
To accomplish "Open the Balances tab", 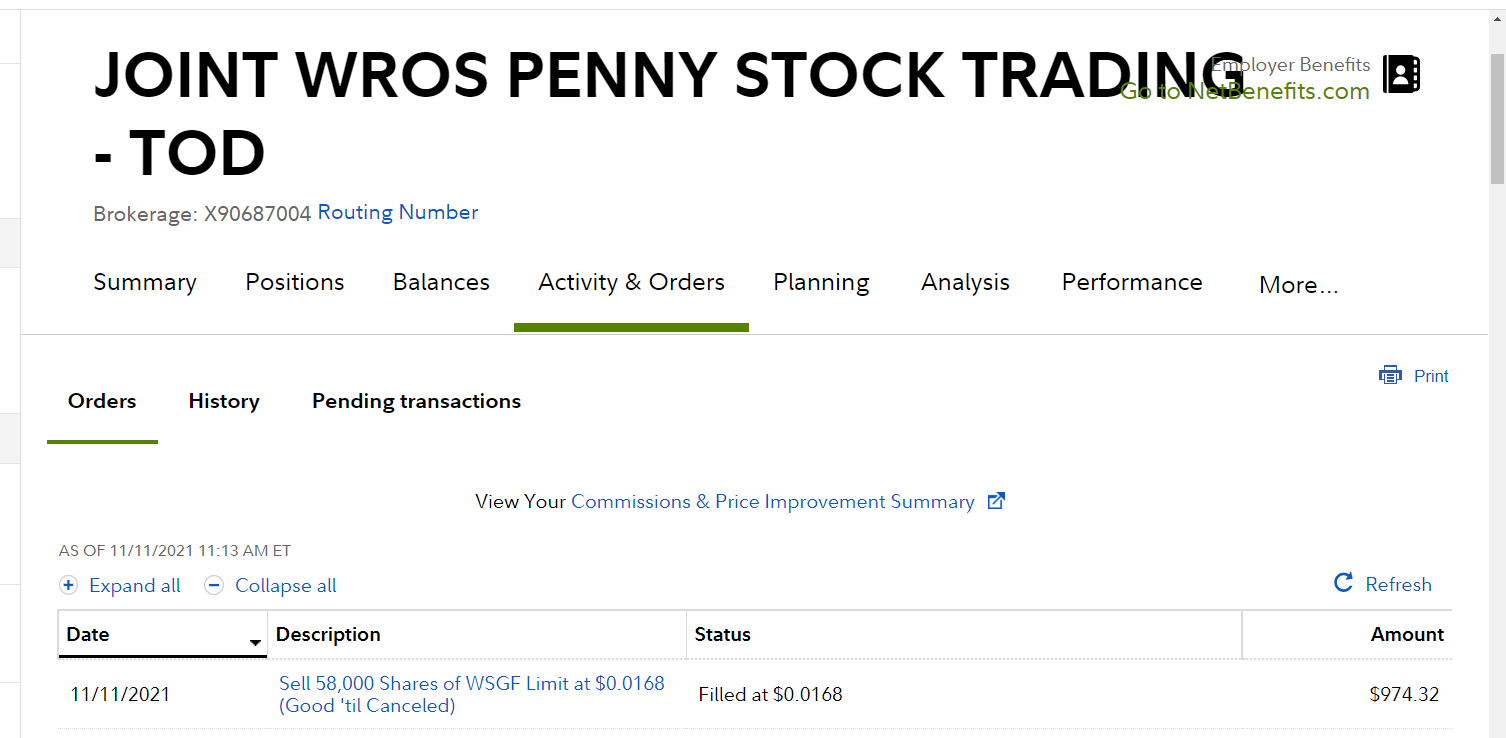I will pyautogui.click(x=441, y=283).
